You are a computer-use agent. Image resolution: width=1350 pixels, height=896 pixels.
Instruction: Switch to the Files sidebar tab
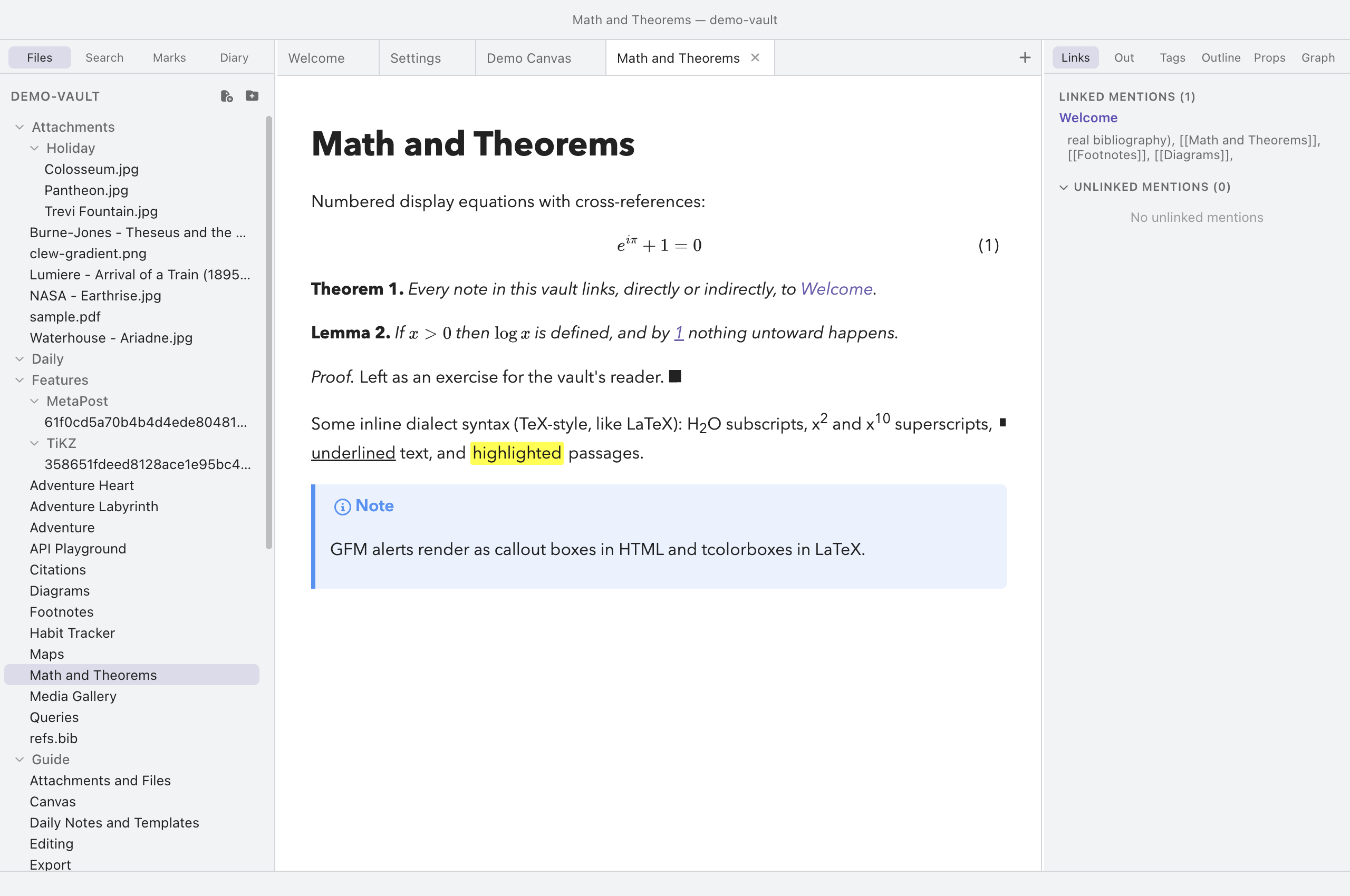click(40, 58)
